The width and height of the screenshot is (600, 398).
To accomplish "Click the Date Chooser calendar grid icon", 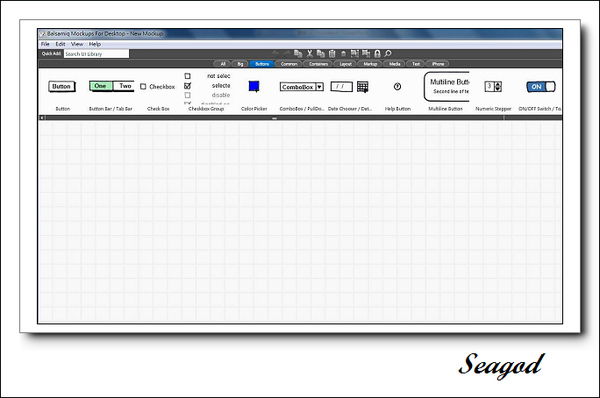I will [362, 87].
